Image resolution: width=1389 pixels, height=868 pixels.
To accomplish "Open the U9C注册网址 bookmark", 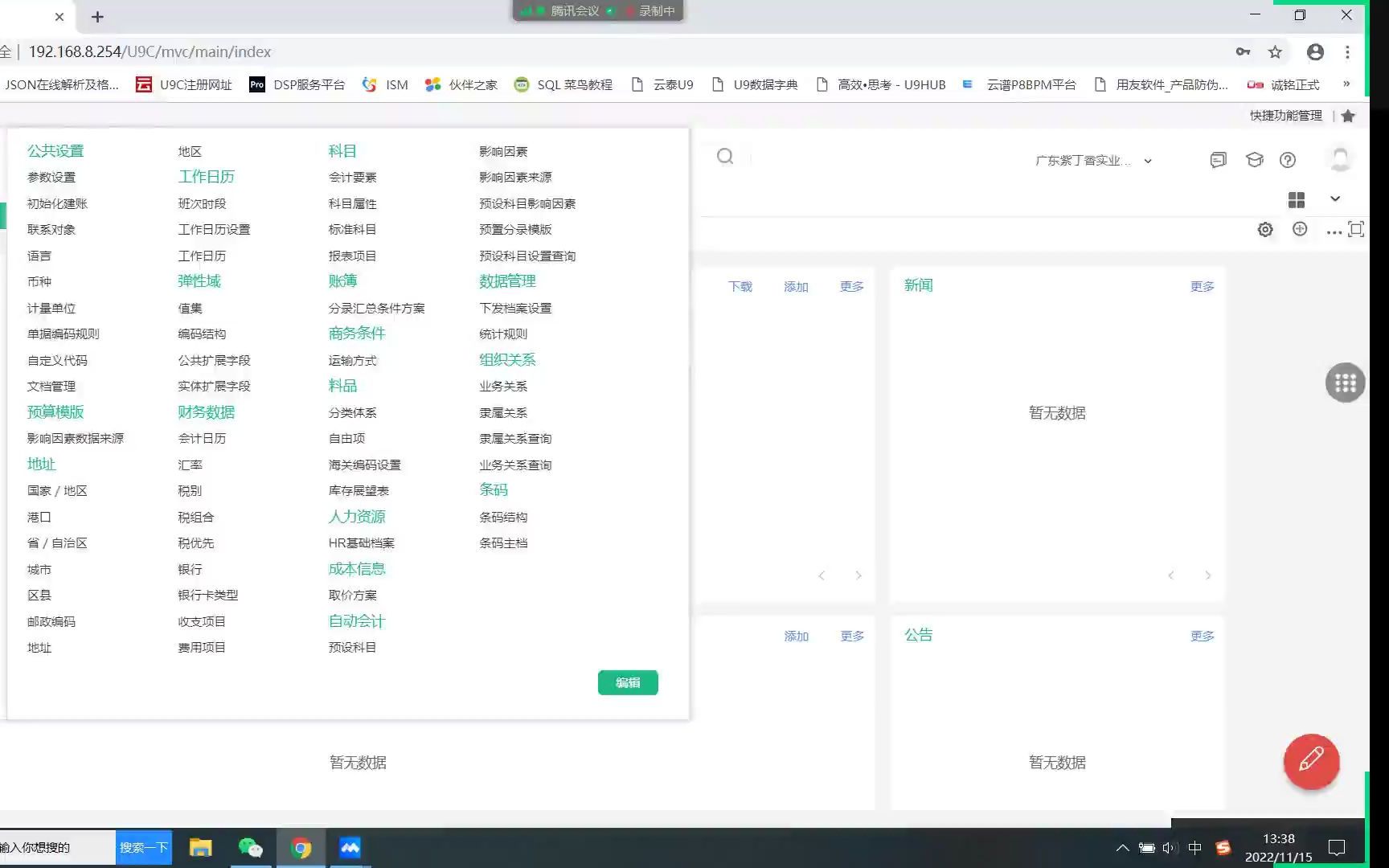I will pyautogui.click(x=184, y=84).
